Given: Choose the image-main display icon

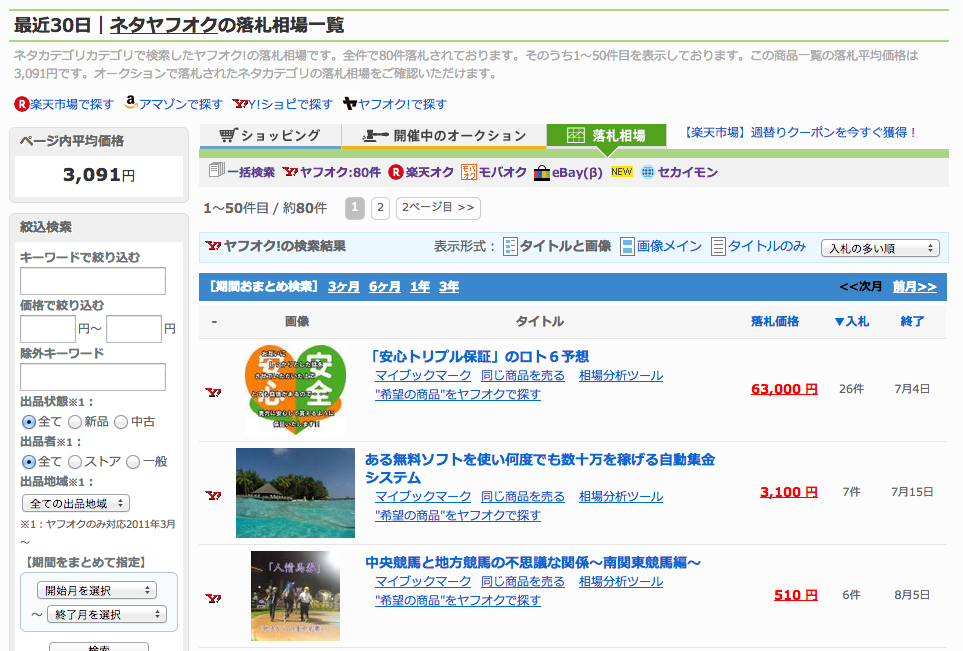Looking at the screenshot, I should tap(627, 246).
